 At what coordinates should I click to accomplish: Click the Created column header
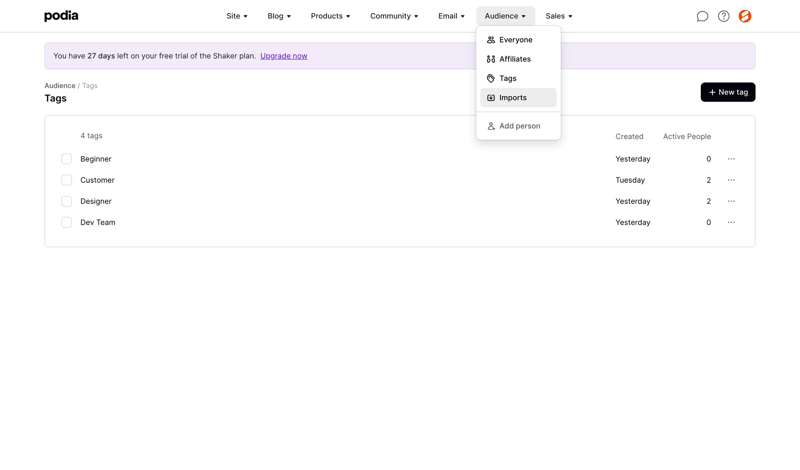point(629,137)
